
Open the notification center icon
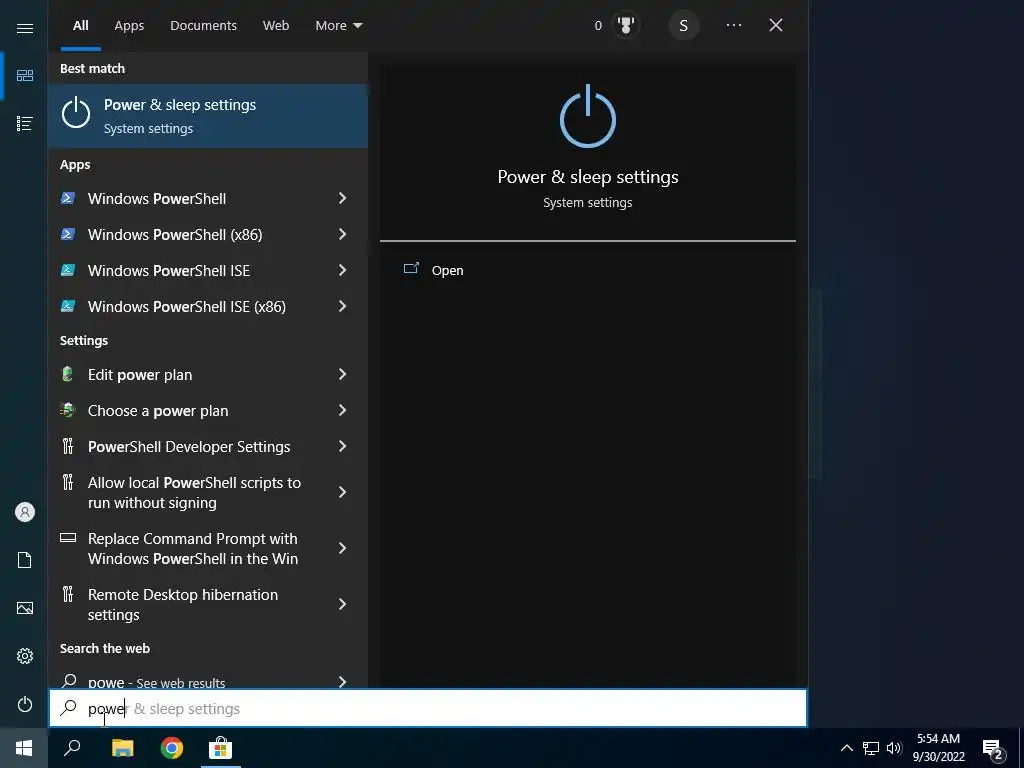tap(993, 749)
